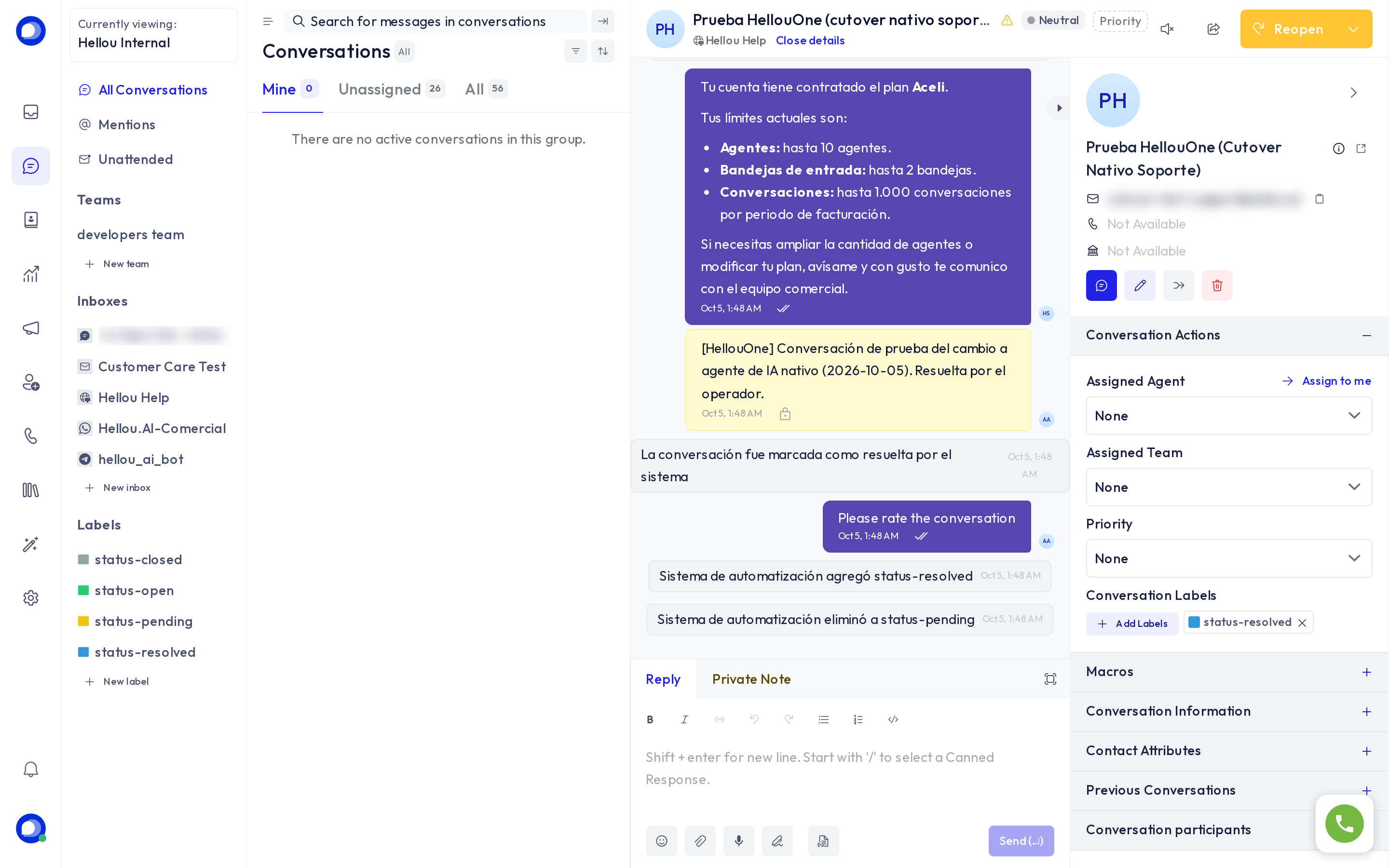Merge contact using the double-arrow icon
Viewport: 1389px width, 868px height.
pos(1178,285)
